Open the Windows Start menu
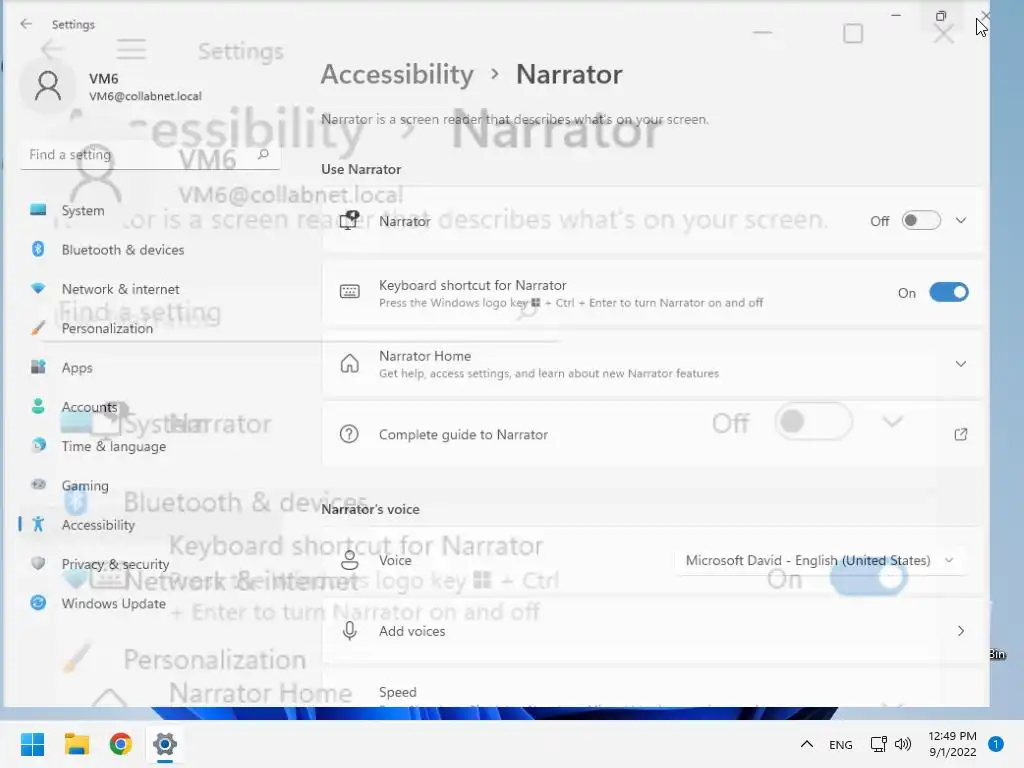 pos(32,744)
